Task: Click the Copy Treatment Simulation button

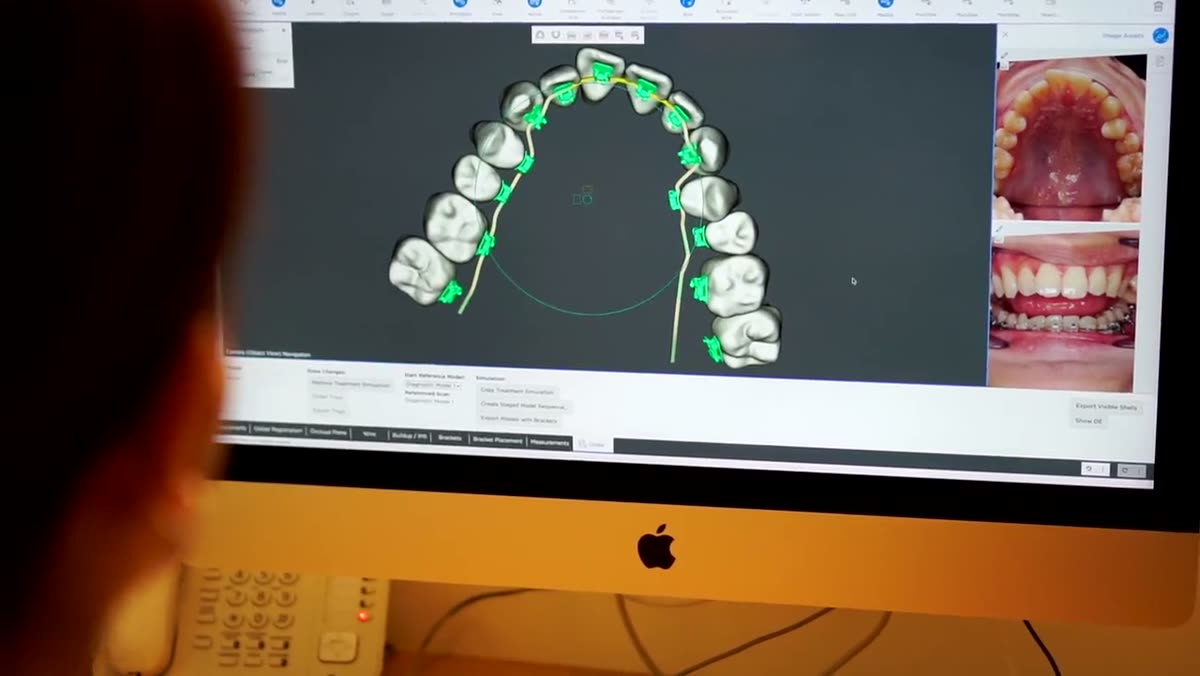Action: tap(517, 391)
